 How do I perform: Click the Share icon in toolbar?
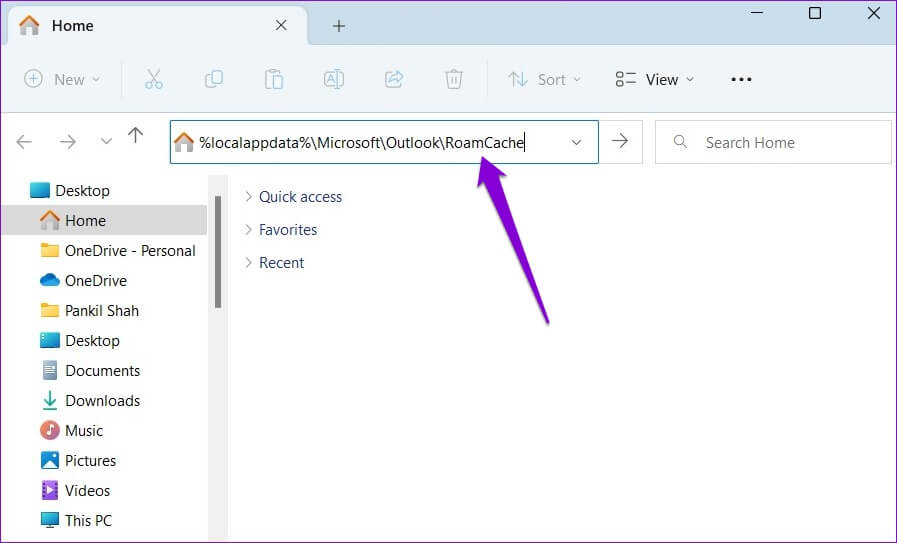(x=394, y=79)
